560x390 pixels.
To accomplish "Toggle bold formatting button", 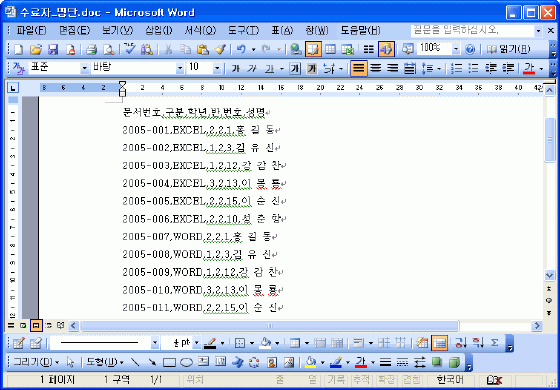I will [x=235, y=68].
